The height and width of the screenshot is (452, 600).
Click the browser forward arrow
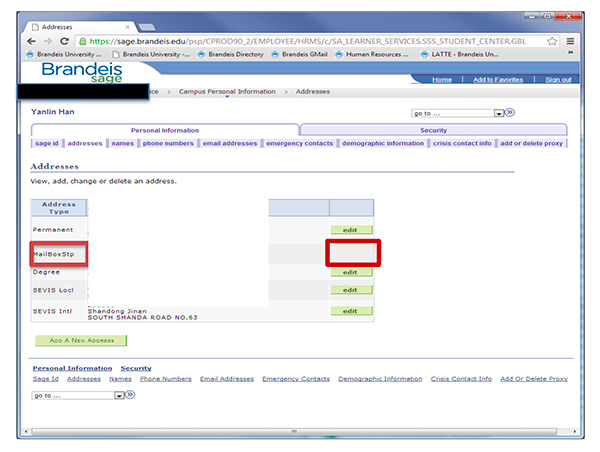(x=48, y=41)
